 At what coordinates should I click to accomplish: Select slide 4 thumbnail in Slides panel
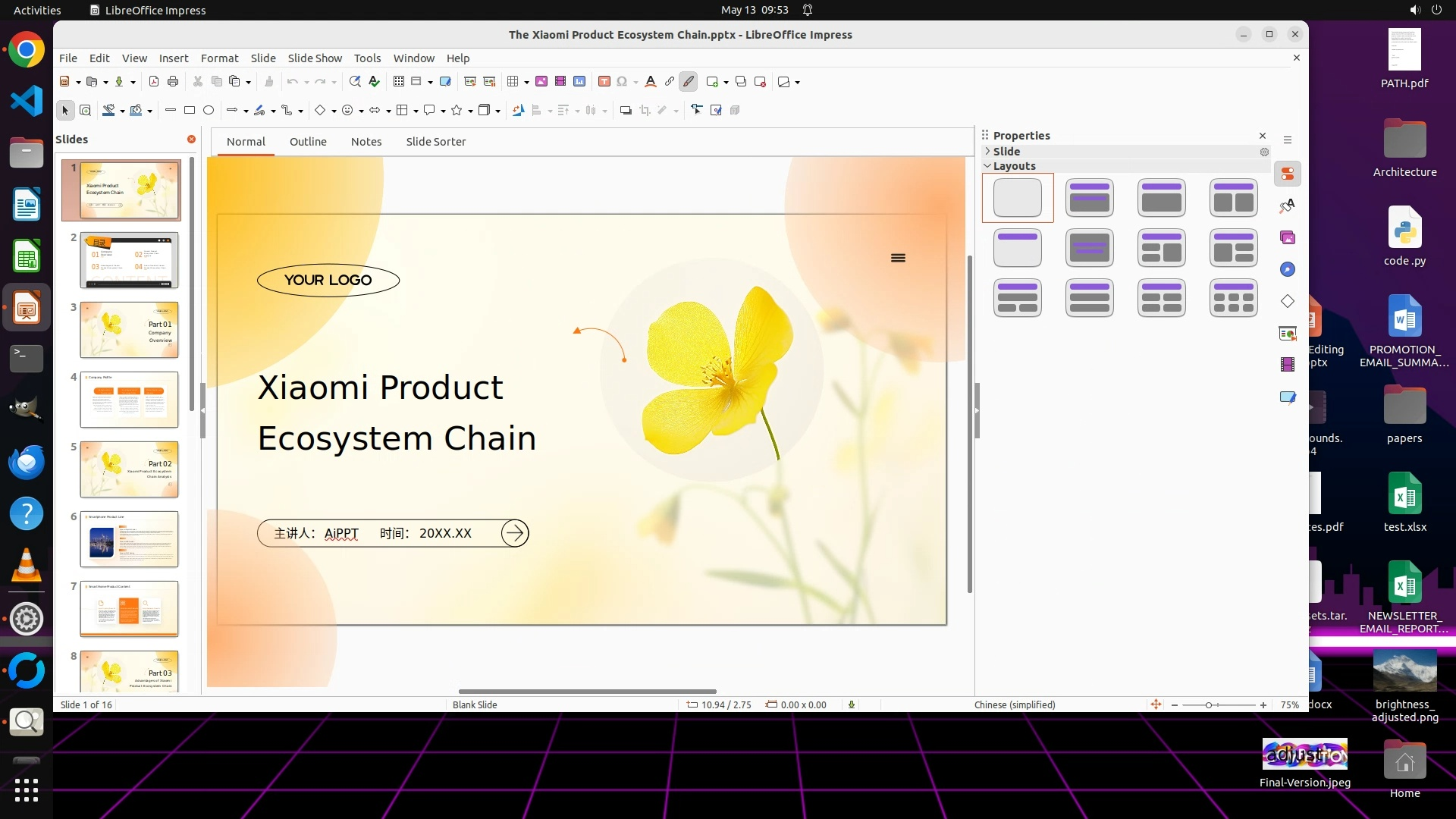point(129,400)
